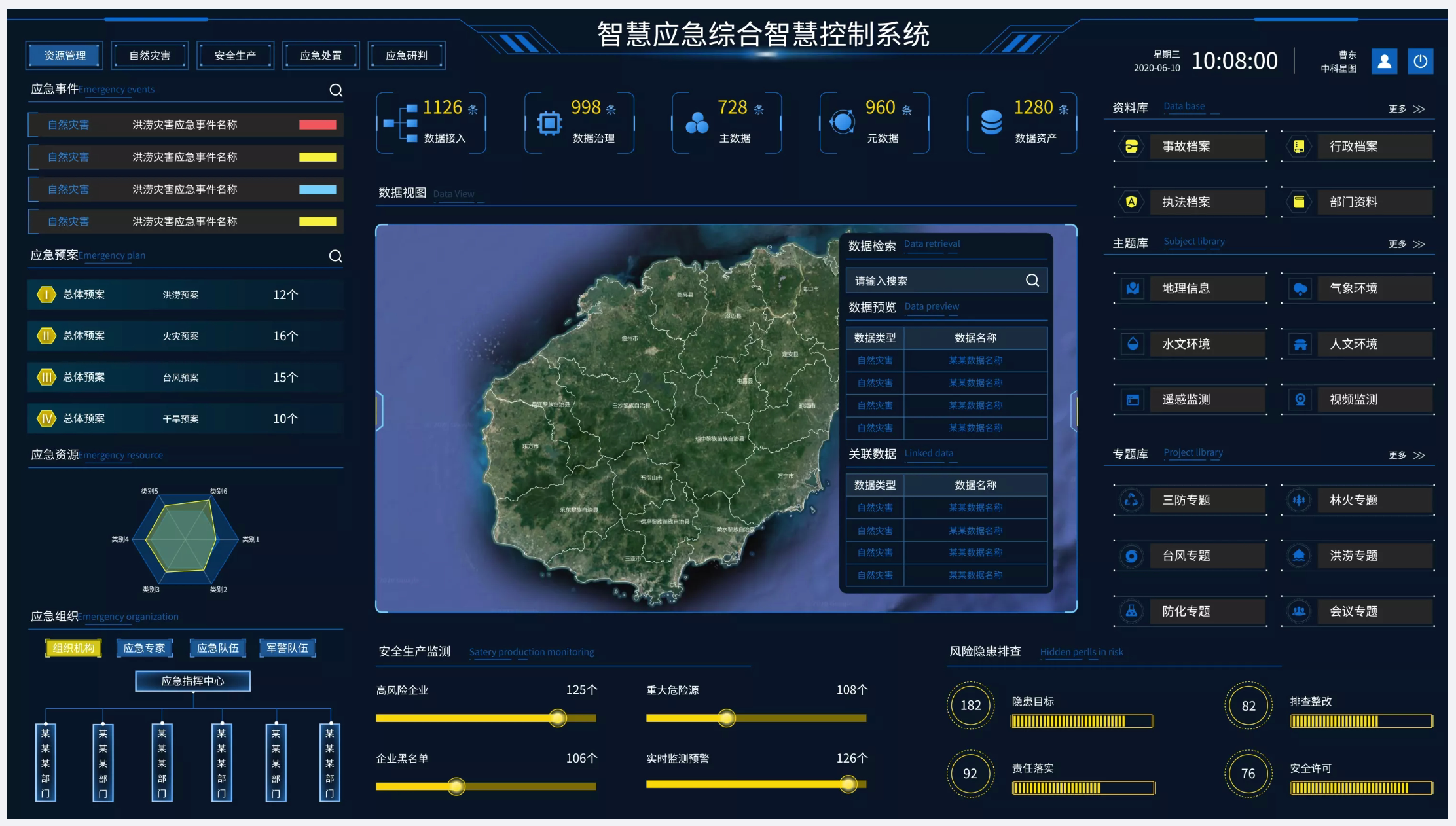Click the 应急指挥中心 node button
The height and width of the screenshot is (826, 1456).
193,681
